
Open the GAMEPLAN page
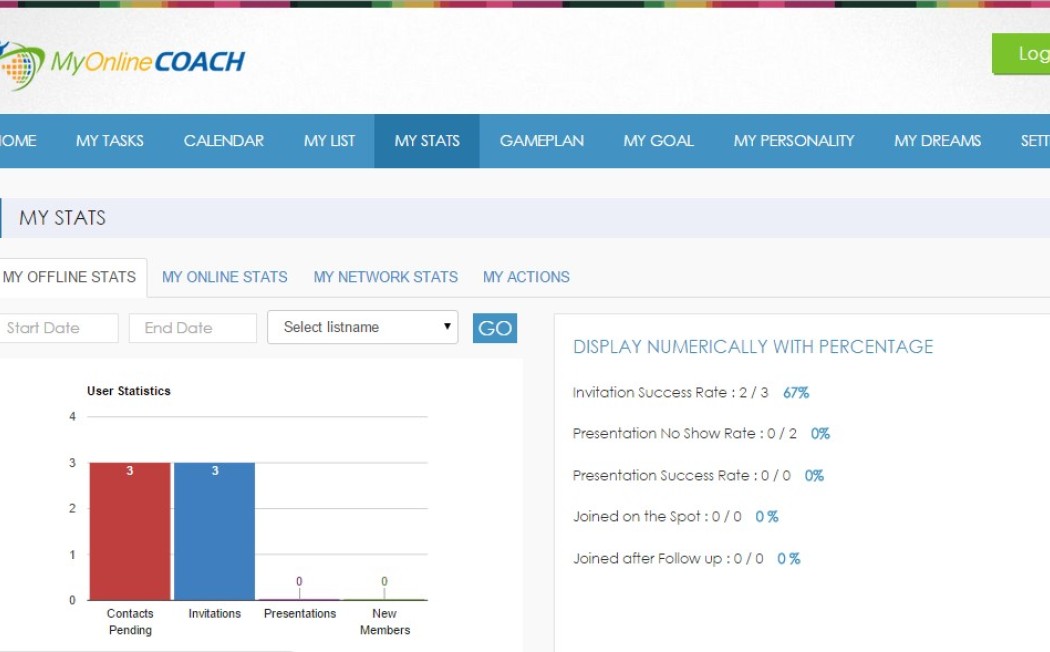coord(541,141)
